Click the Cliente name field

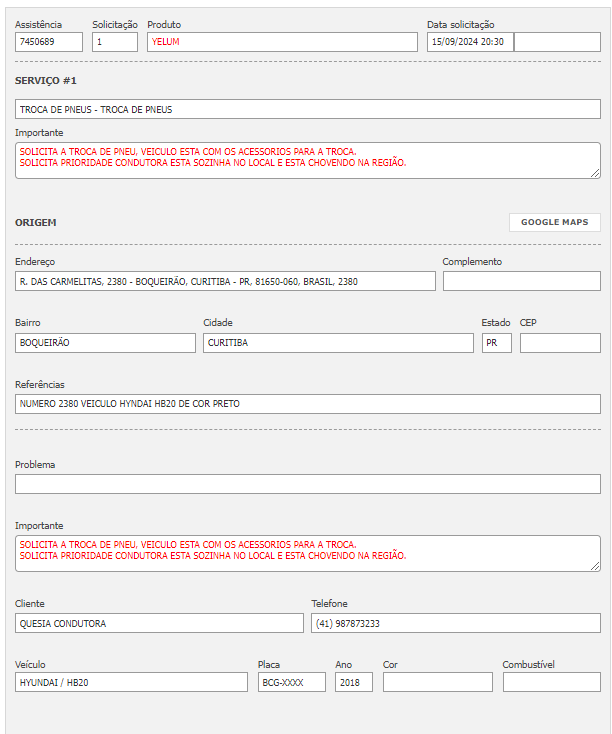point(159,623)
